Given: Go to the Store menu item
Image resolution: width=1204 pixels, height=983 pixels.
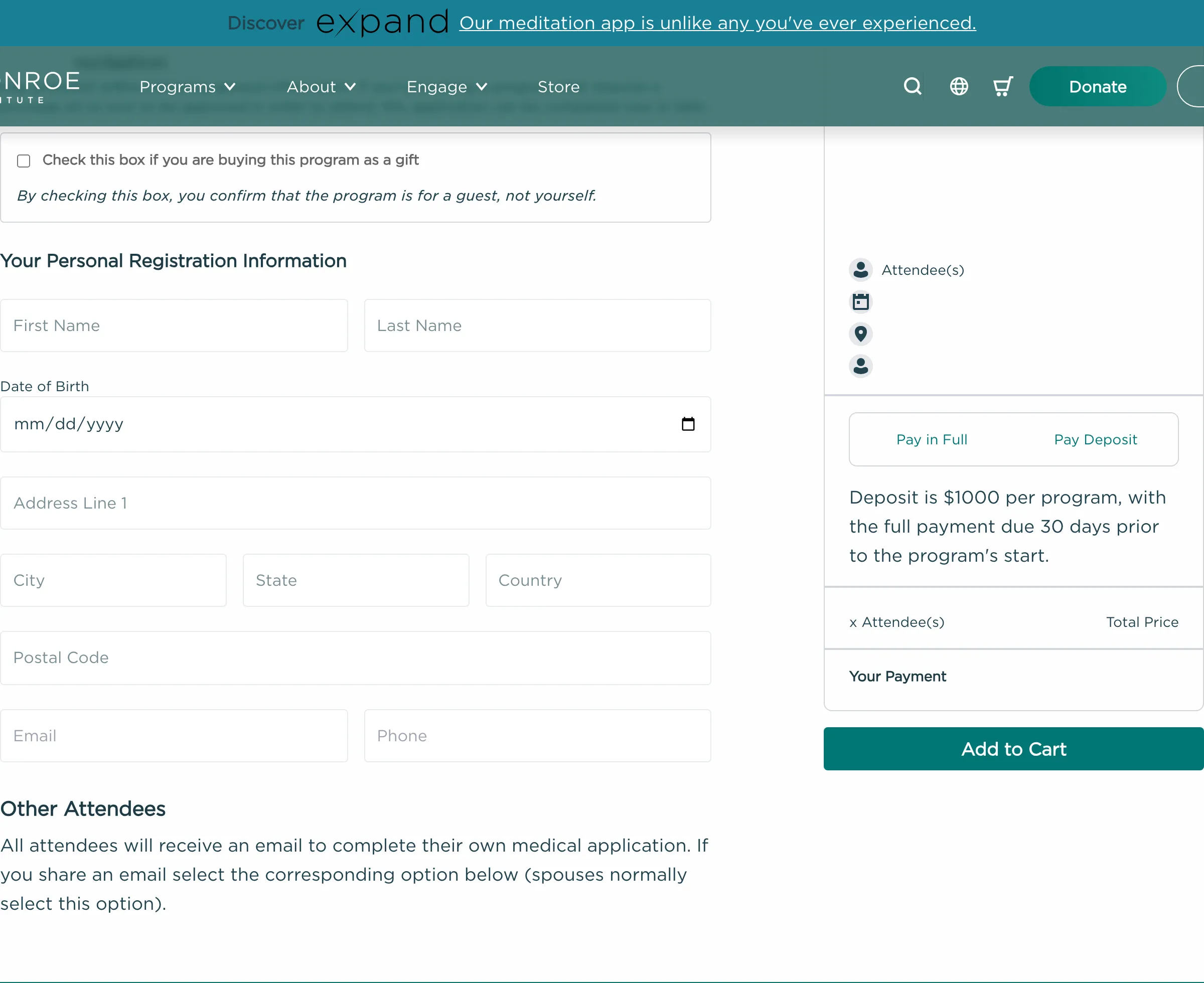Looking at the screenshot, I should click(x=558, y=87).
